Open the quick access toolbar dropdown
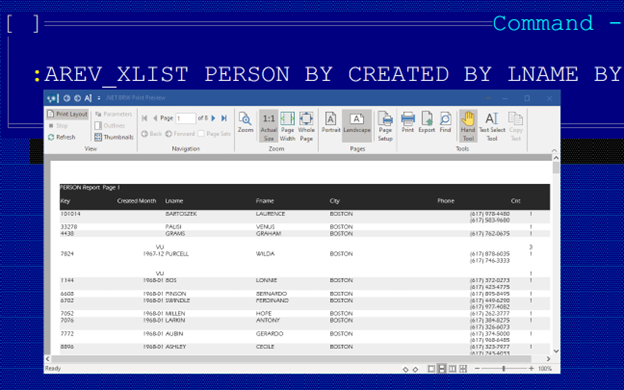624x390 pixels. click(99, 98)
